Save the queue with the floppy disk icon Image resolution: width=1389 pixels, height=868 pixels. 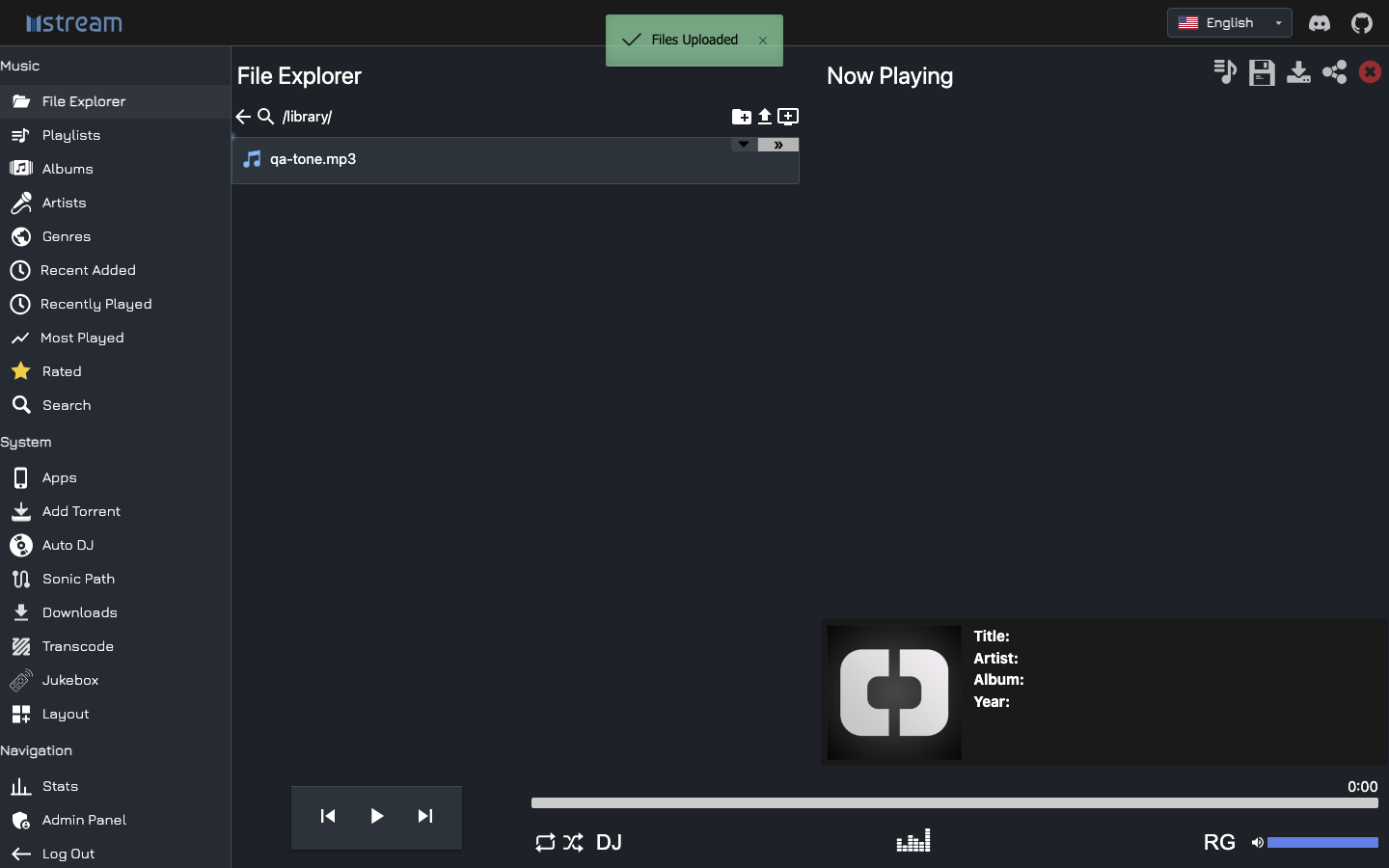(x=1262, y=72)
